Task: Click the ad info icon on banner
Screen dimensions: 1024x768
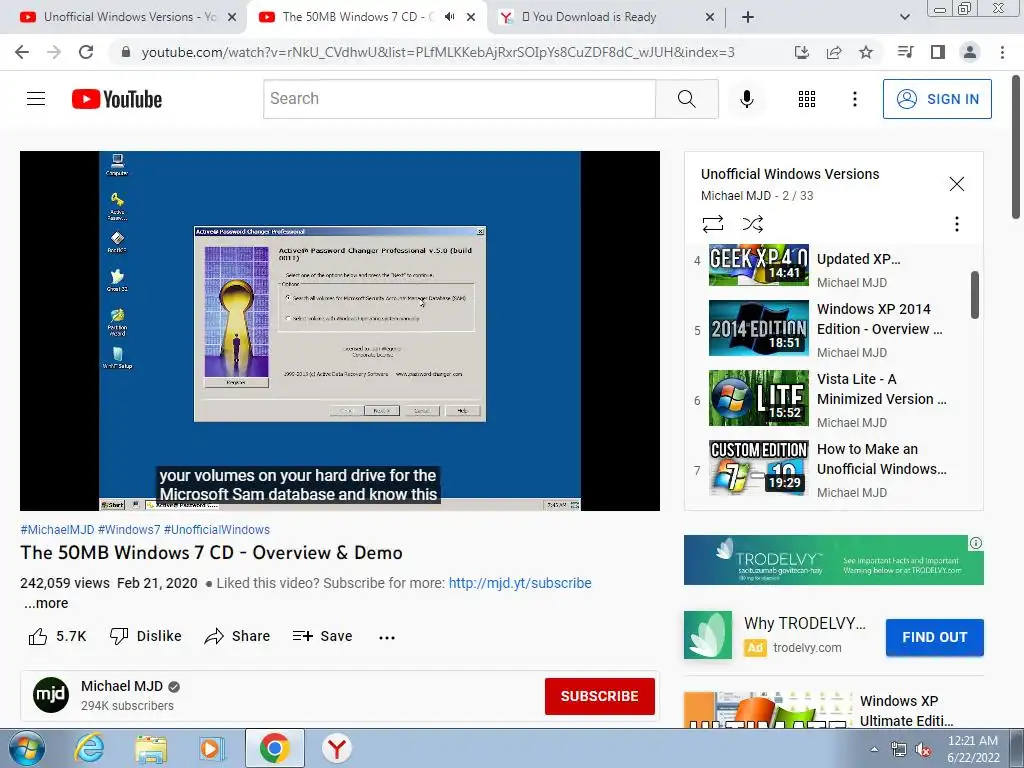Action: 976,543
